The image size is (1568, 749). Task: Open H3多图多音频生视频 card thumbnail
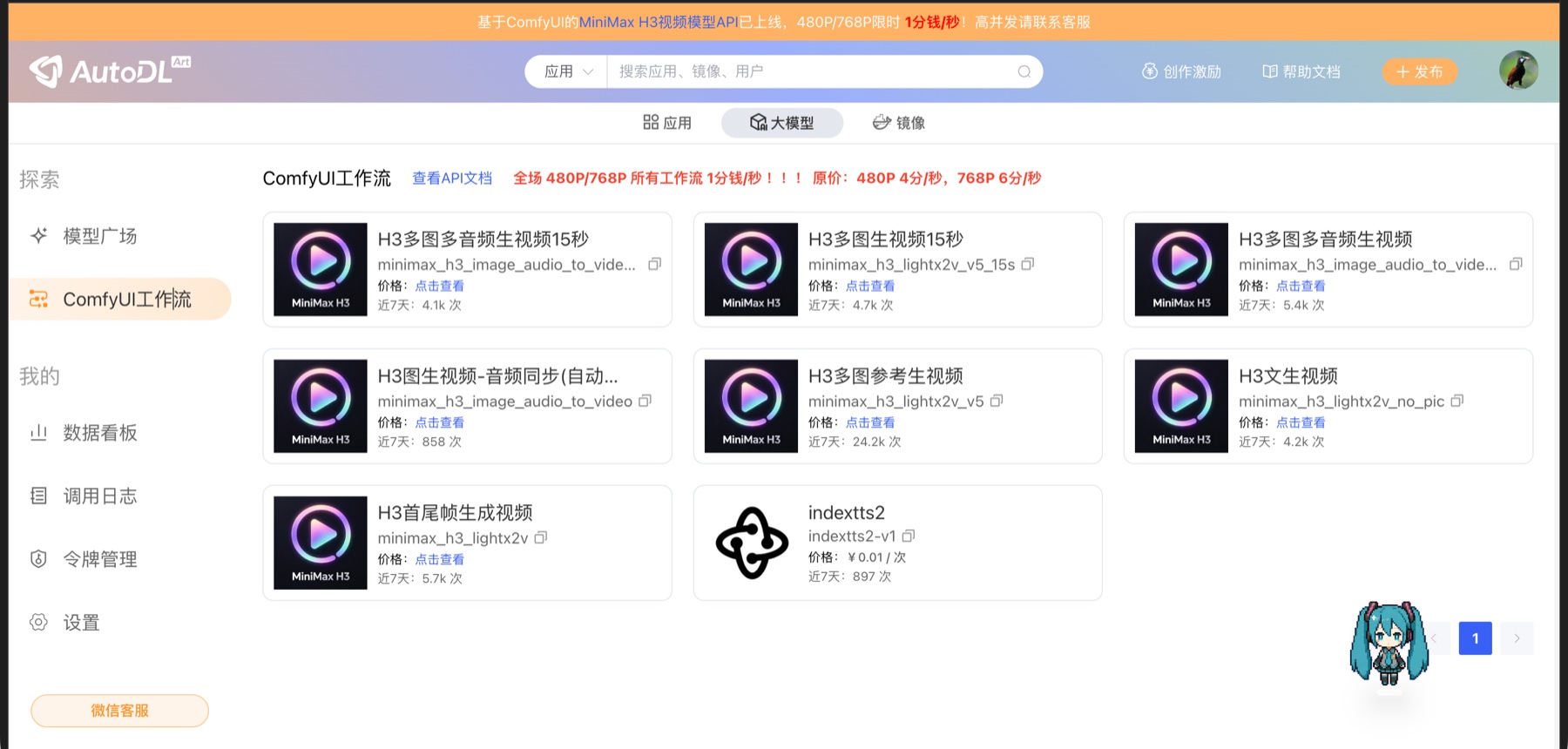click(x=1181, y=269)
